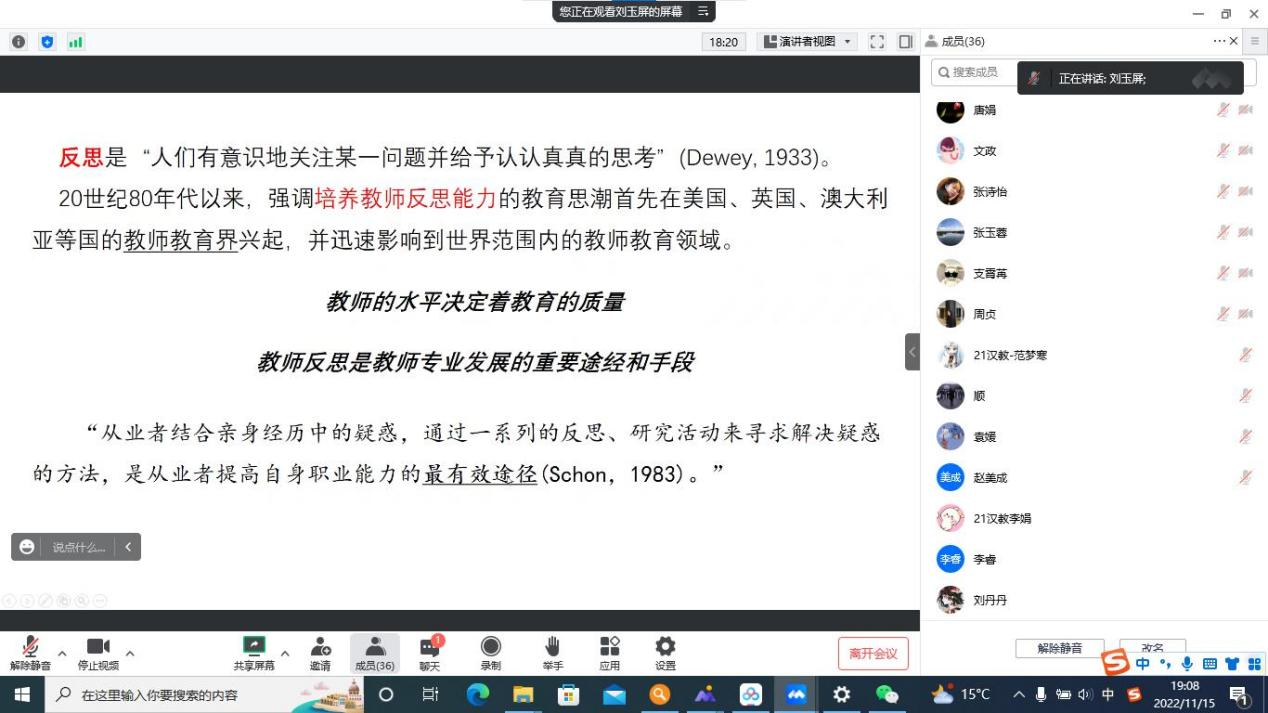Toggle camera with 停止视频
1268x713 pixels.
point(98,653)
